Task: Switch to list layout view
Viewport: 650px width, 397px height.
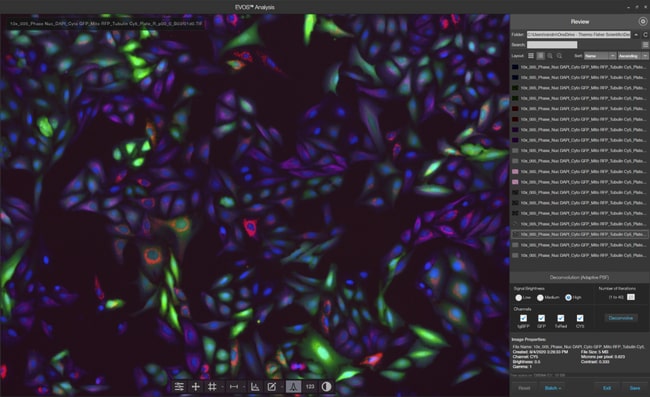Action: coord(531,56)
